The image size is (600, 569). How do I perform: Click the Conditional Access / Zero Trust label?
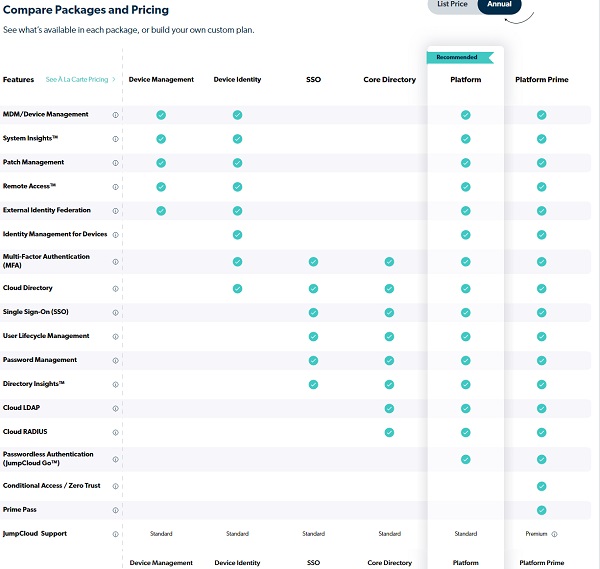[x=49, y=486]
